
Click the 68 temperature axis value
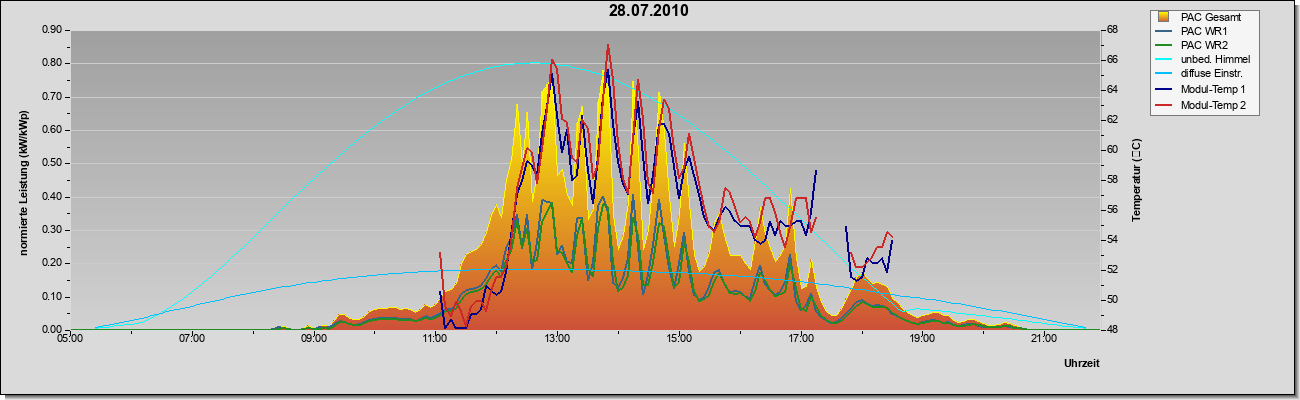coord(1111,30)
